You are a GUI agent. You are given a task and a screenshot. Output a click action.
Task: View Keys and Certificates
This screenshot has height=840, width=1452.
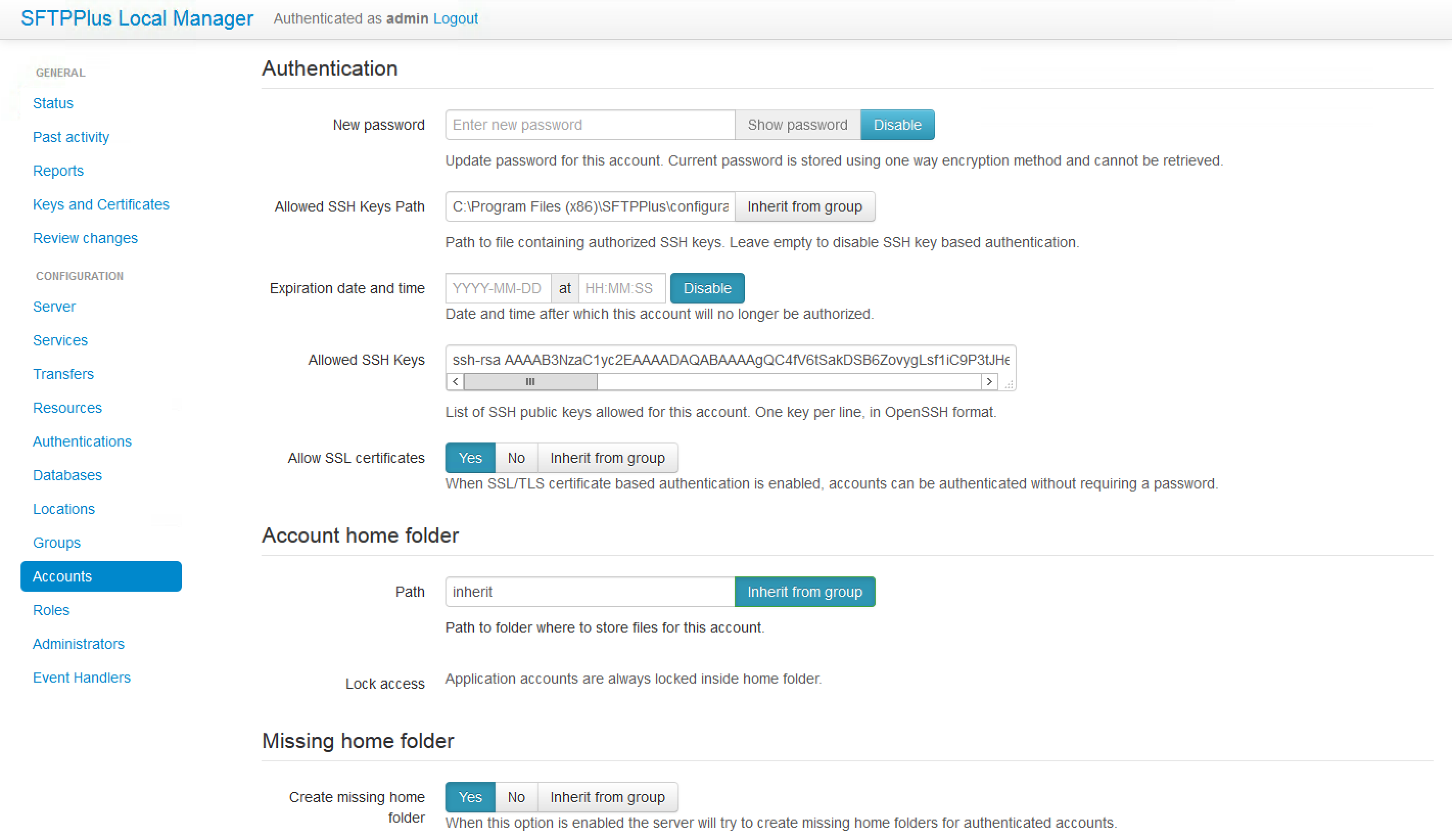point(101,204)
